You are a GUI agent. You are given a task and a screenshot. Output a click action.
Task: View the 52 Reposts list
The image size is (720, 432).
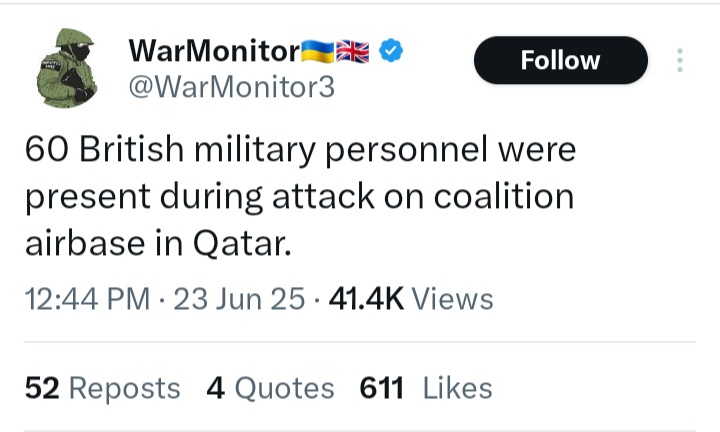click(102, 388)
